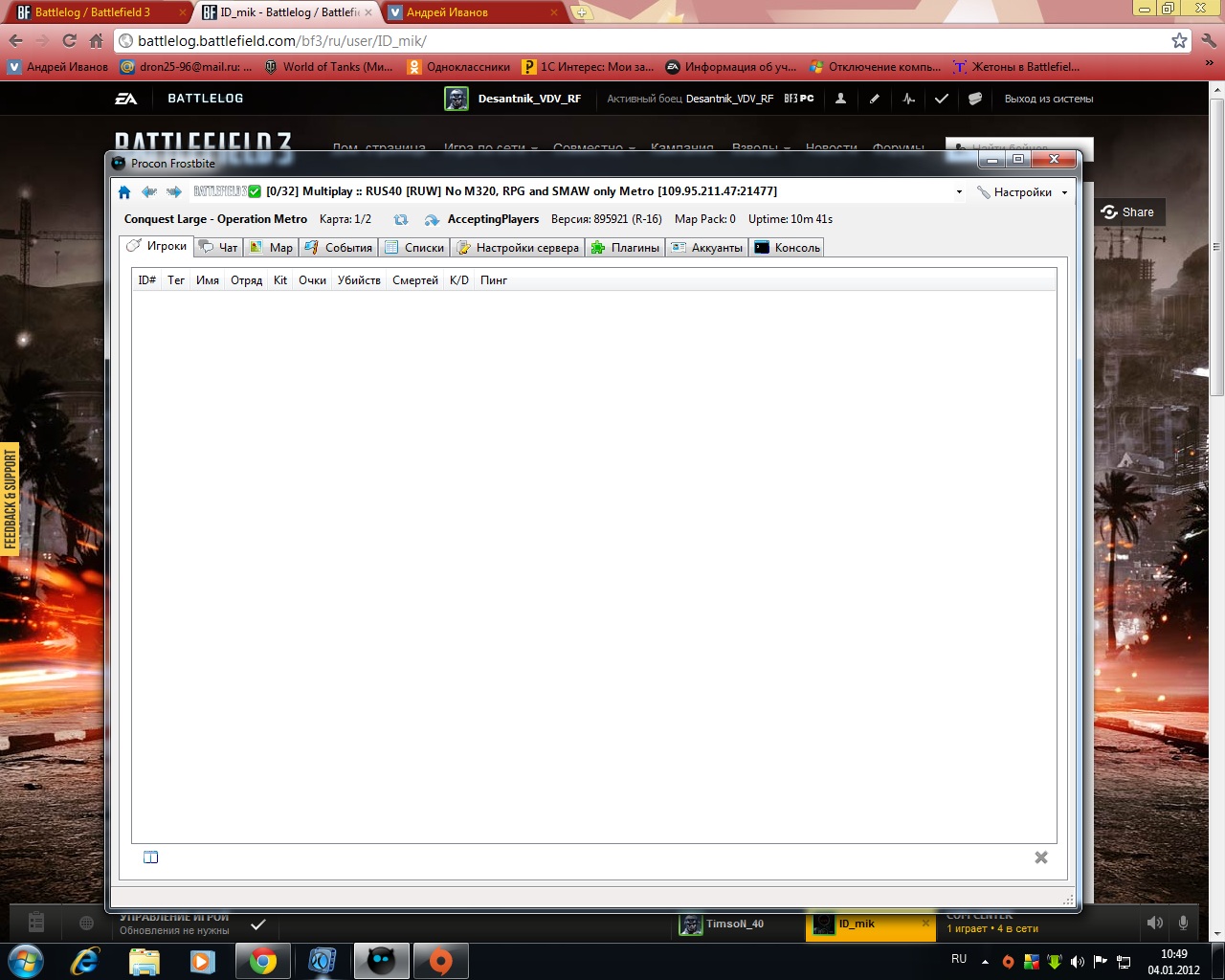The width and height of the screenshot is (1225, 980).
Task: Open the Списки tab
Action: tap(414, 247)
